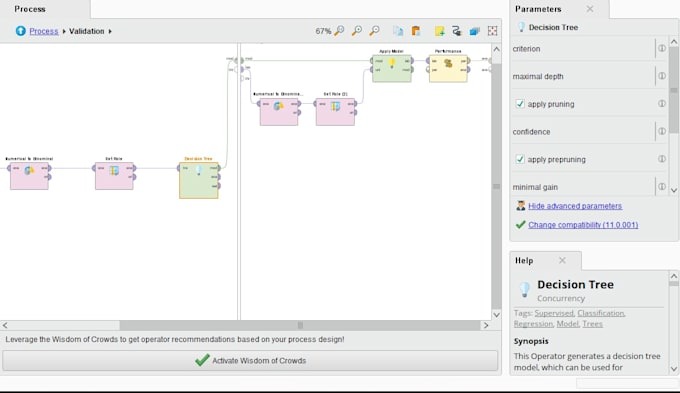This screenshot has height=393, width=680.
Task: Toggle apply pruning checkbox
Action: click(520, 104)
